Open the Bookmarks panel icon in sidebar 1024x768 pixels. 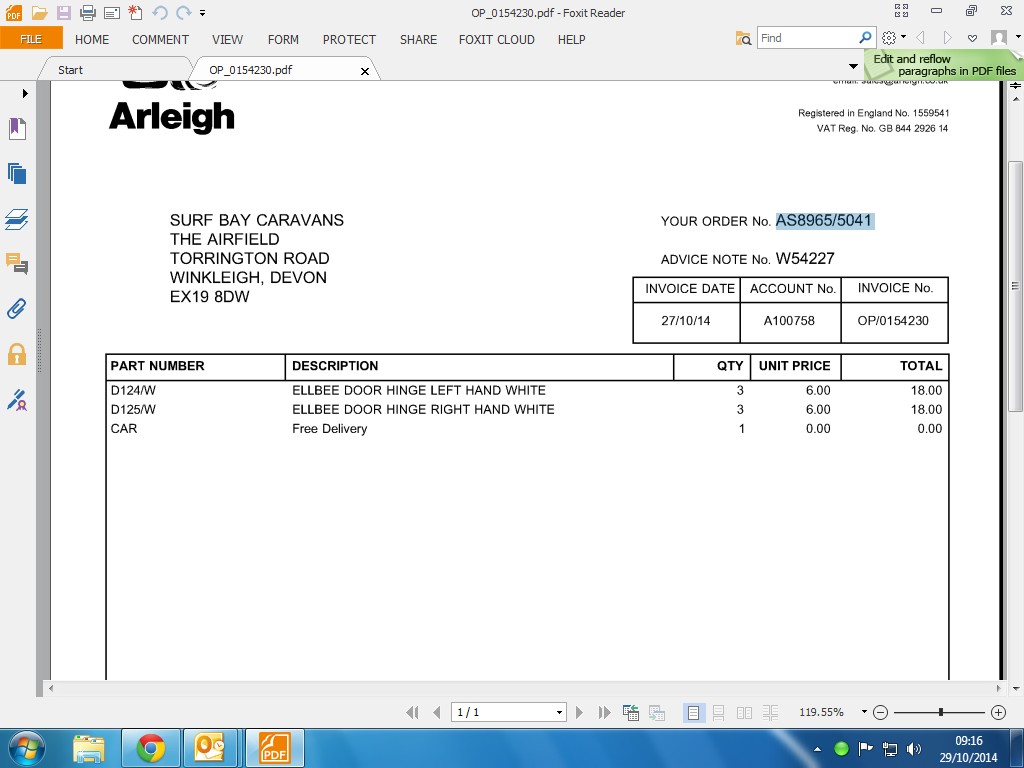coord(18,129)
